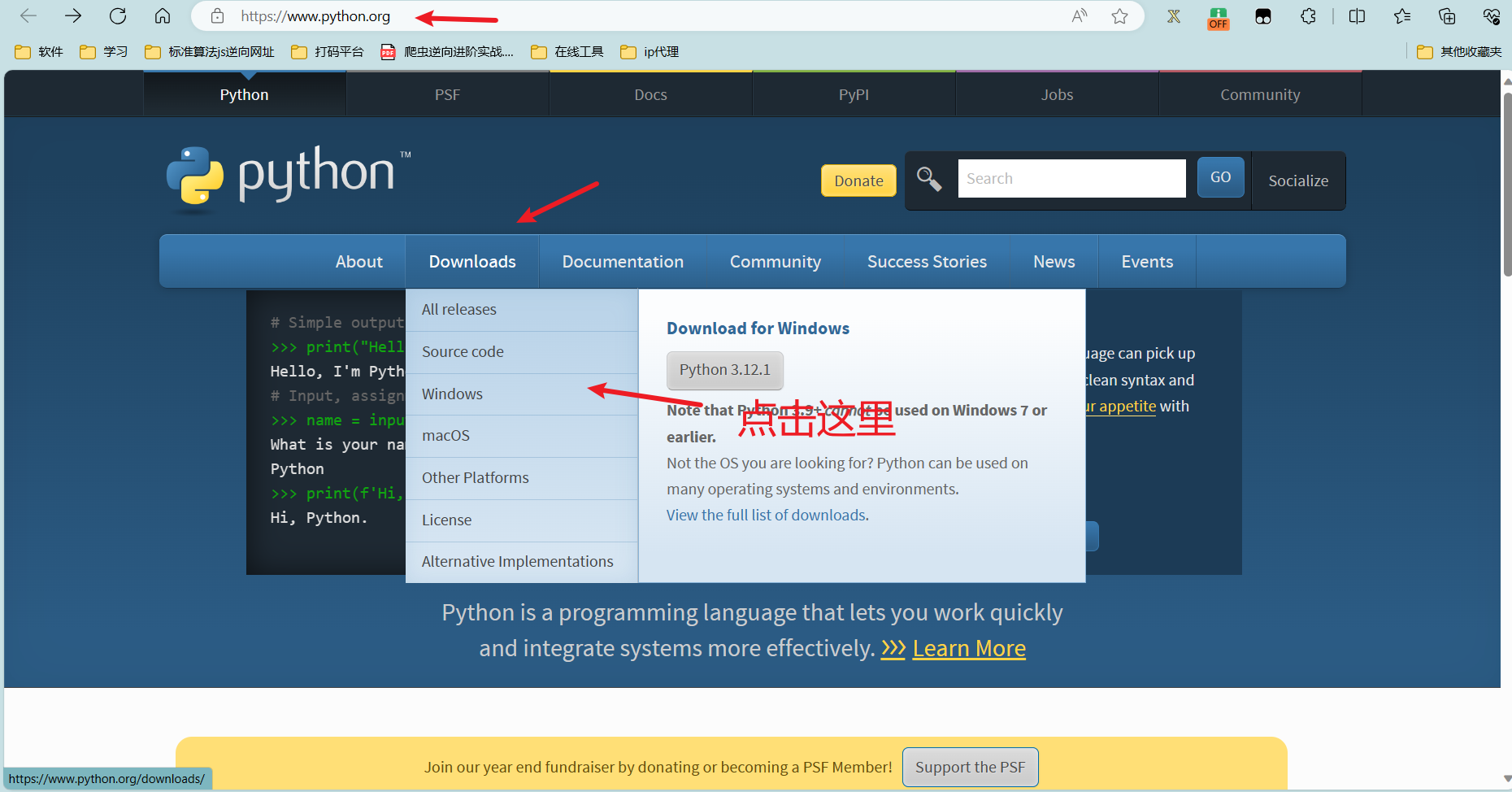Screen dimensions: 1512x792
Task: Open the News navigation menu
Action: coord(1054,262)
